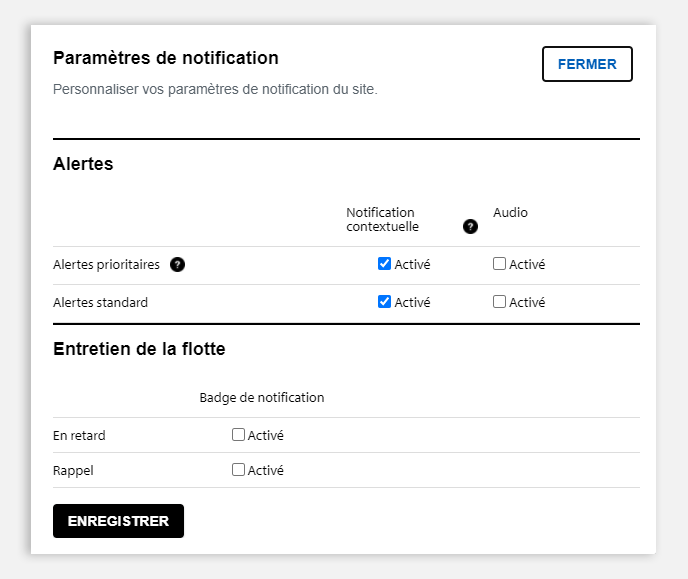Uncheck Notification contextuelle for Alertes prioritaires
The image size is (688, 579).
pos(384,264)
